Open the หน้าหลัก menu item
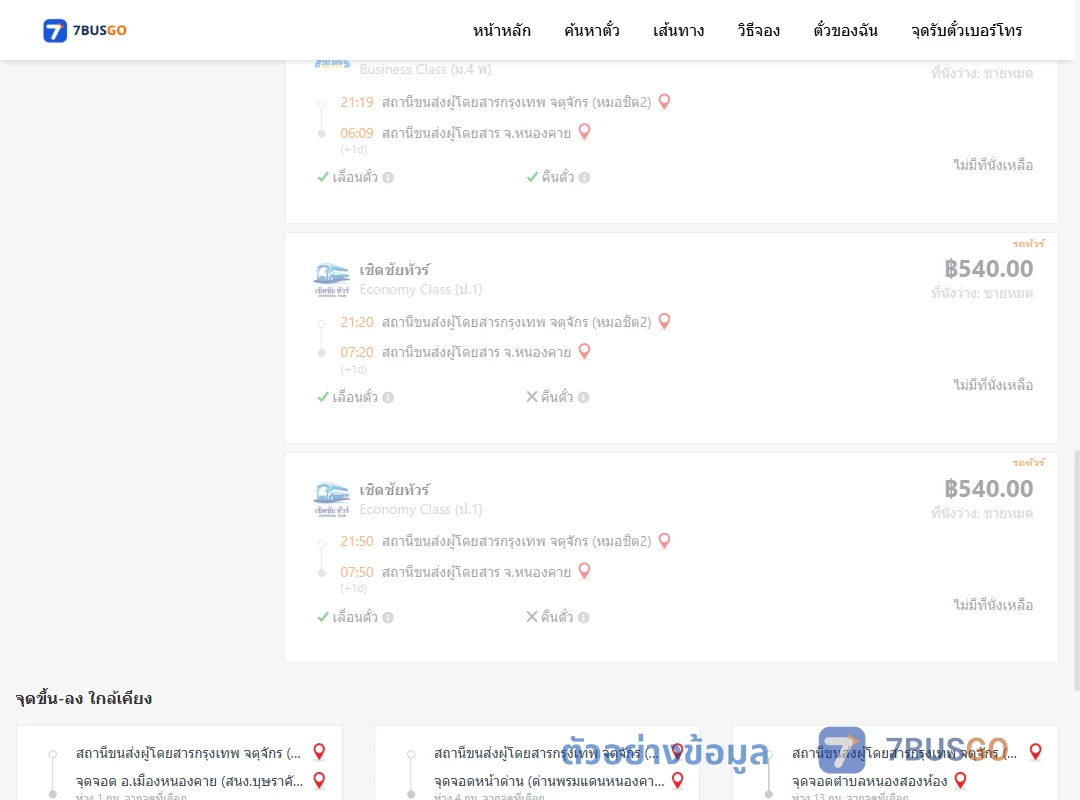1080x800 pixels. pos(501,30)
